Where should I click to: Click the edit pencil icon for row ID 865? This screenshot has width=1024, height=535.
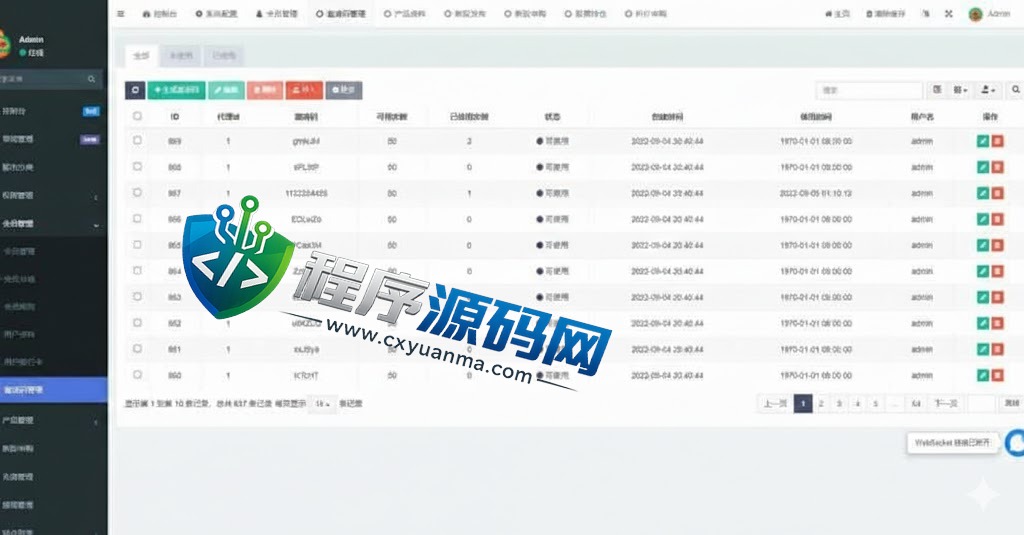[x=983, y=246]
